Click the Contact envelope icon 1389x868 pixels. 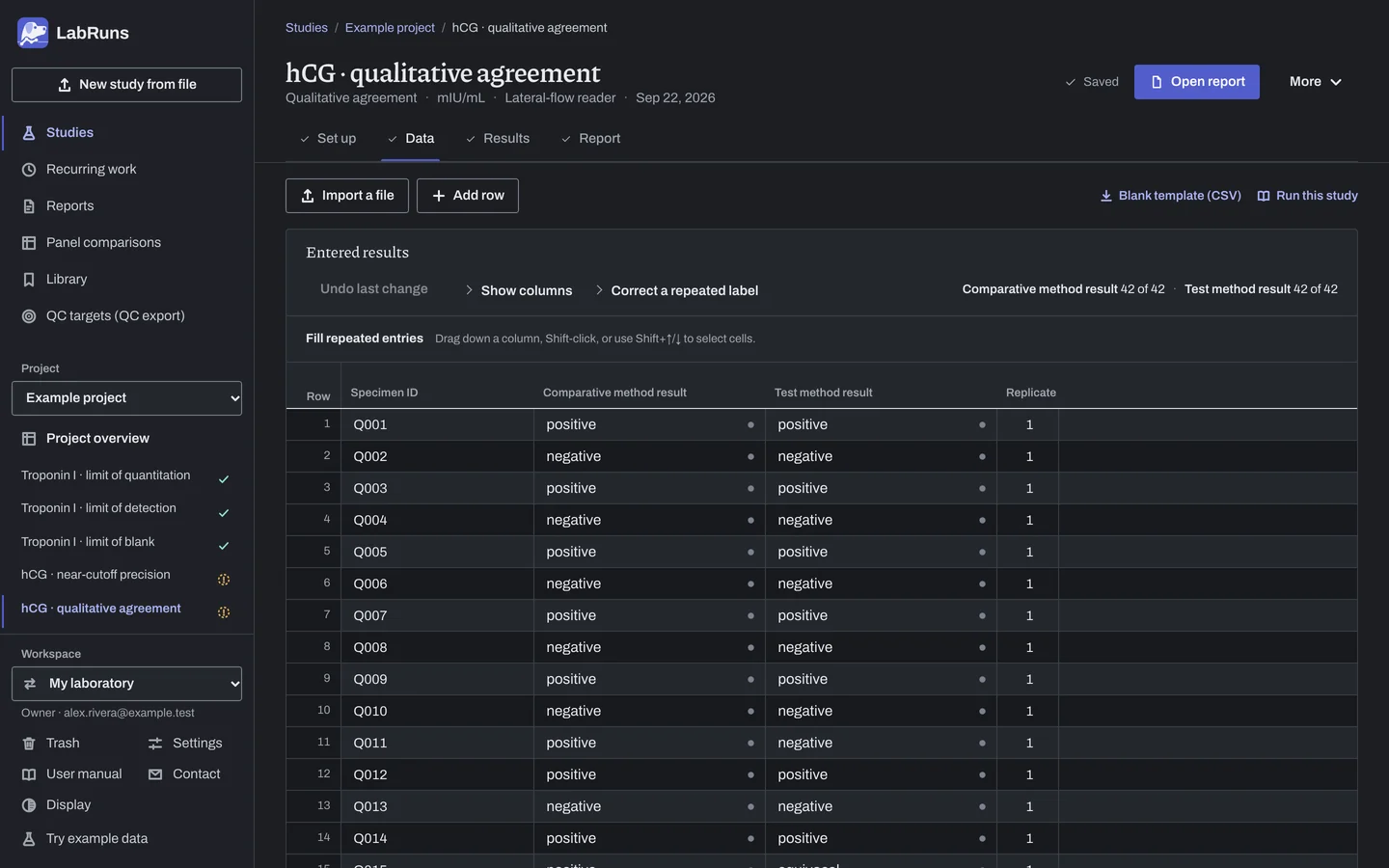pos(155,774)
